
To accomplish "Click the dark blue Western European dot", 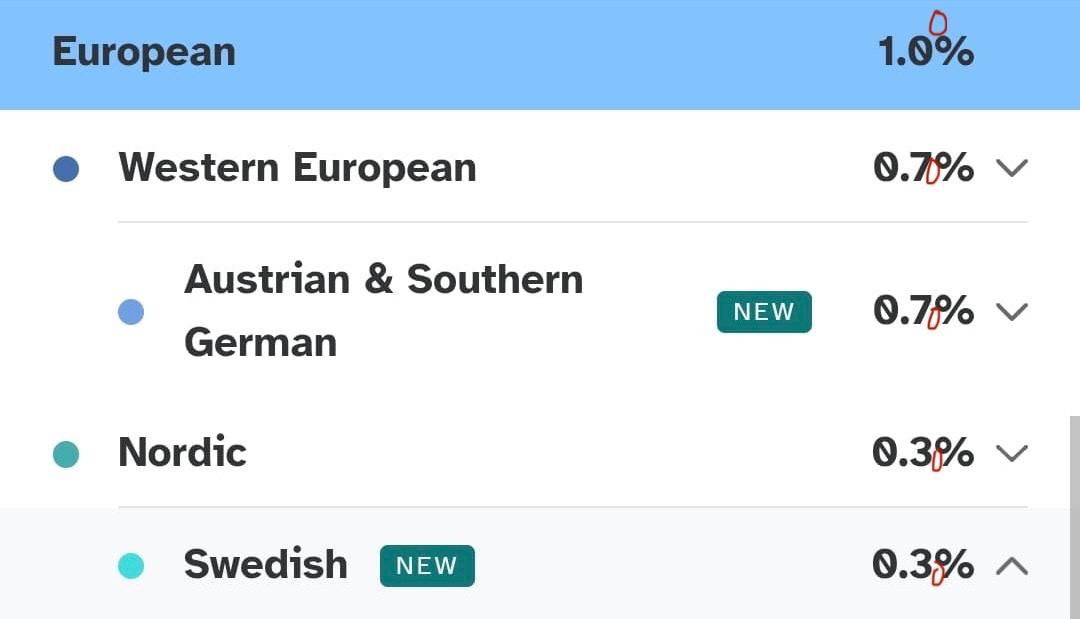I will pos(66,168).
